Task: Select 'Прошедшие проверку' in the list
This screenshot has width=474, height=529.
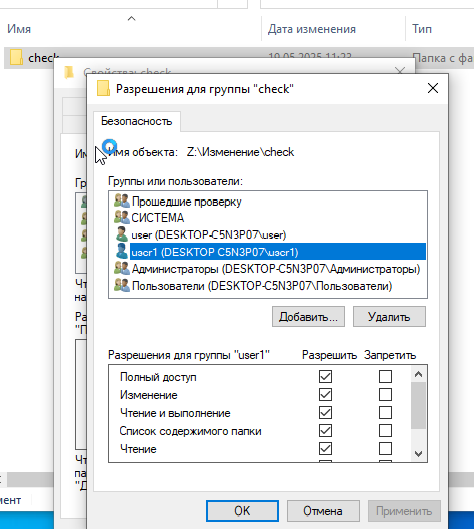Action: (187, 201)
